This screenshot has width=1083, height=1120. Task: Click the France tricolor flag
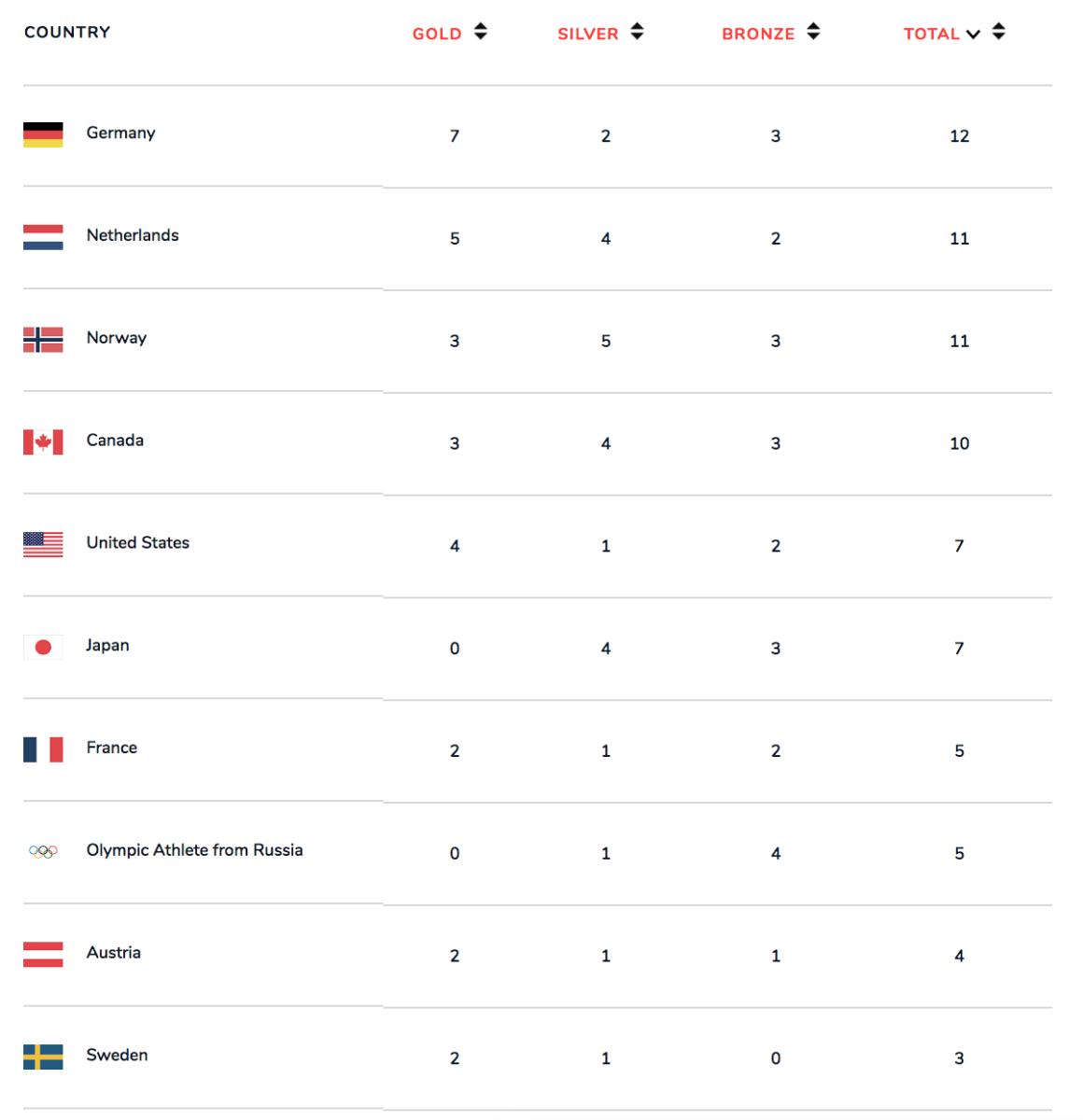point(43,749)
